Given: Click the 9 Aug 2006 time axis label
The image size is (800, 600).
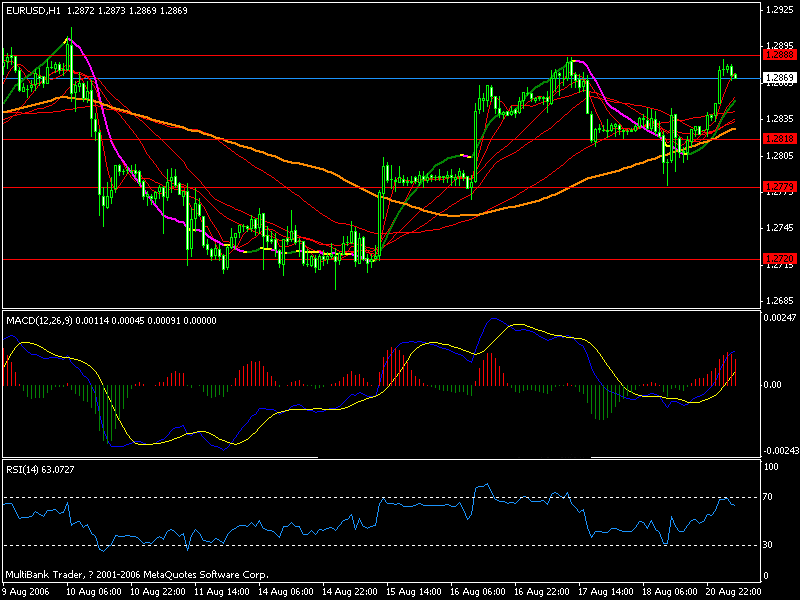Looking at the screenshot, I should click(x=27, y=592).
